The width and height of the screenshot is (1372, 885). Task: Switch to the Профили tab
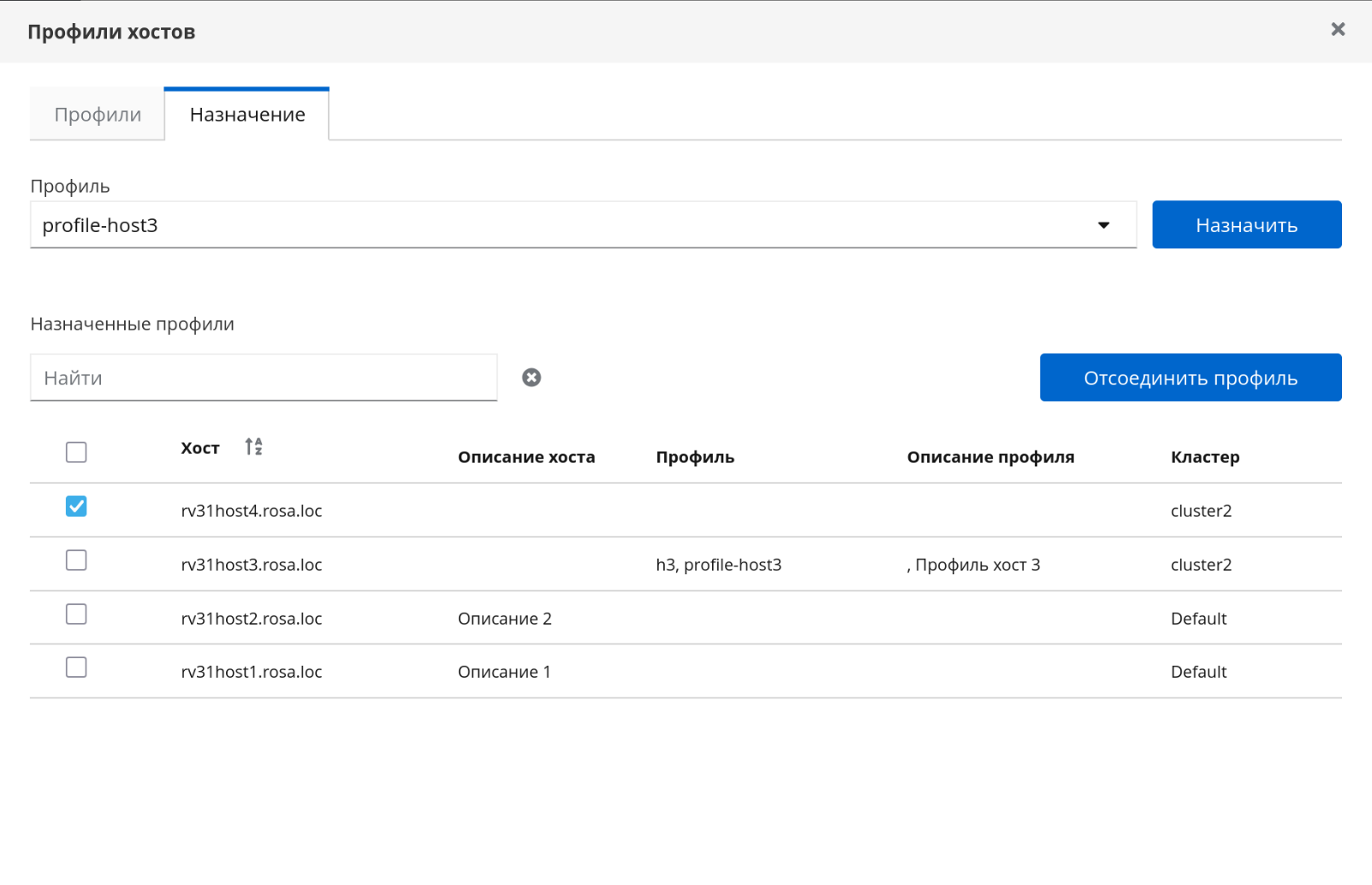point(98,115)
